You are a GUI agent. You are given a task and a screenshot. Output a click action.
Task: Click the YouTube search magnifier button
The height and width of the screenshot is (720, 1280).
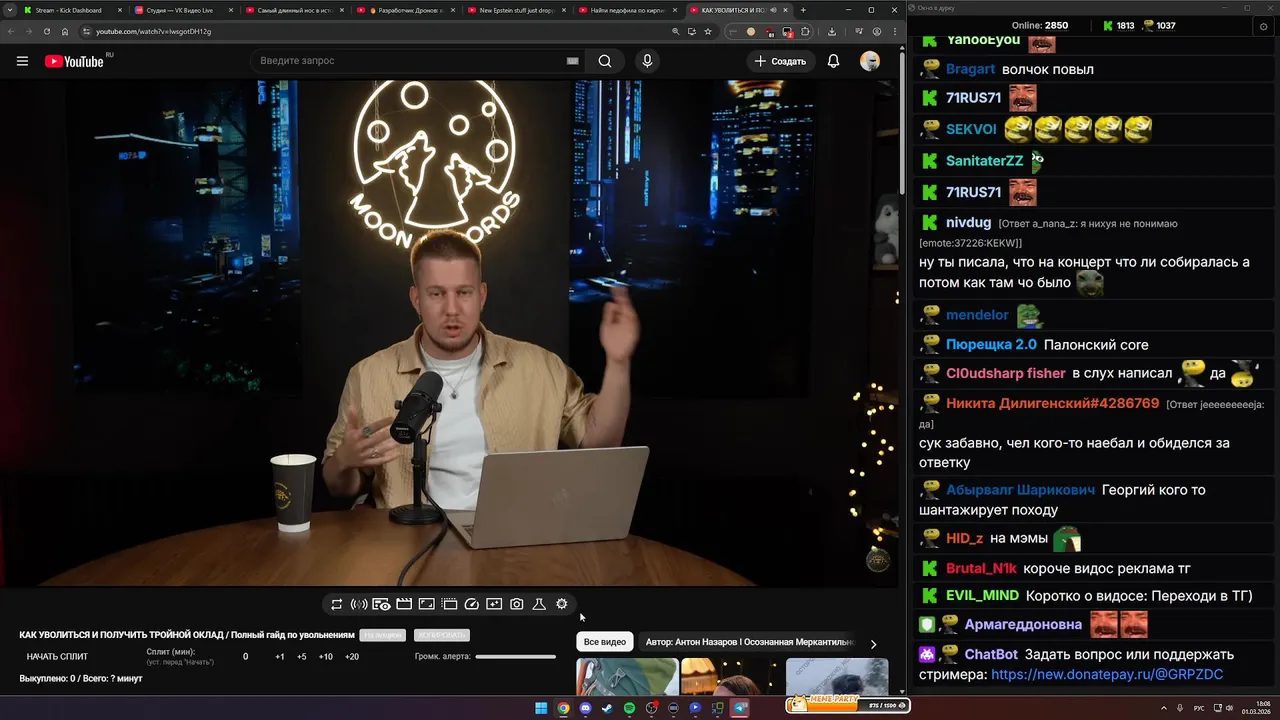click(x=605, y=61)
